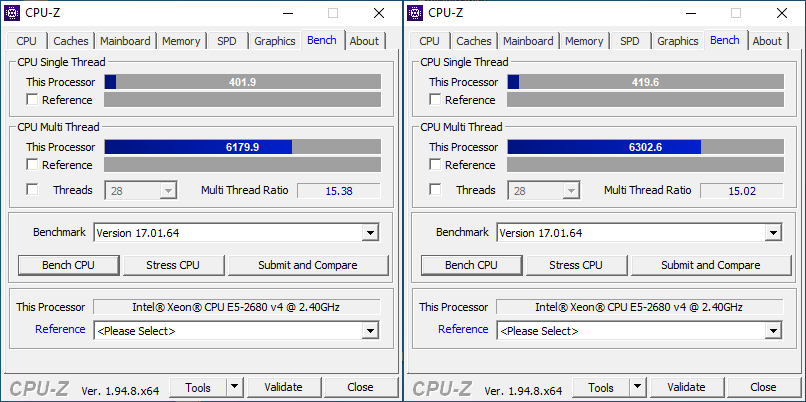Click Validate button in left window
Screen dimensions: 806x402
283,387
